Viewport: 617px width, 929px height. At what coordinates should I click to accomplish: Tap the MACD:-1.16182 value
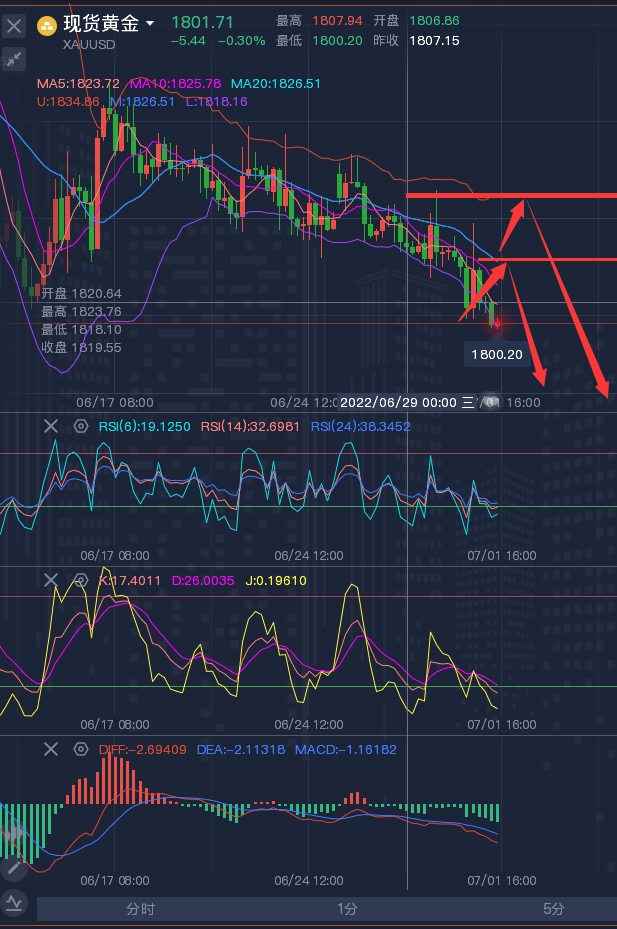coord(346,749)
